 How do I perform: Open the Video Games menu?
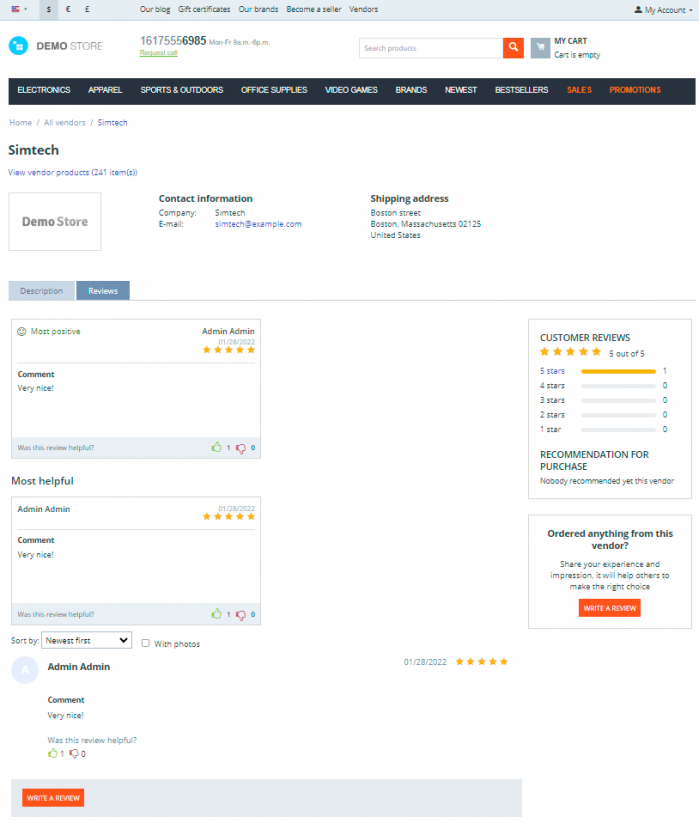pyautogui.click(x=351, y=90)
